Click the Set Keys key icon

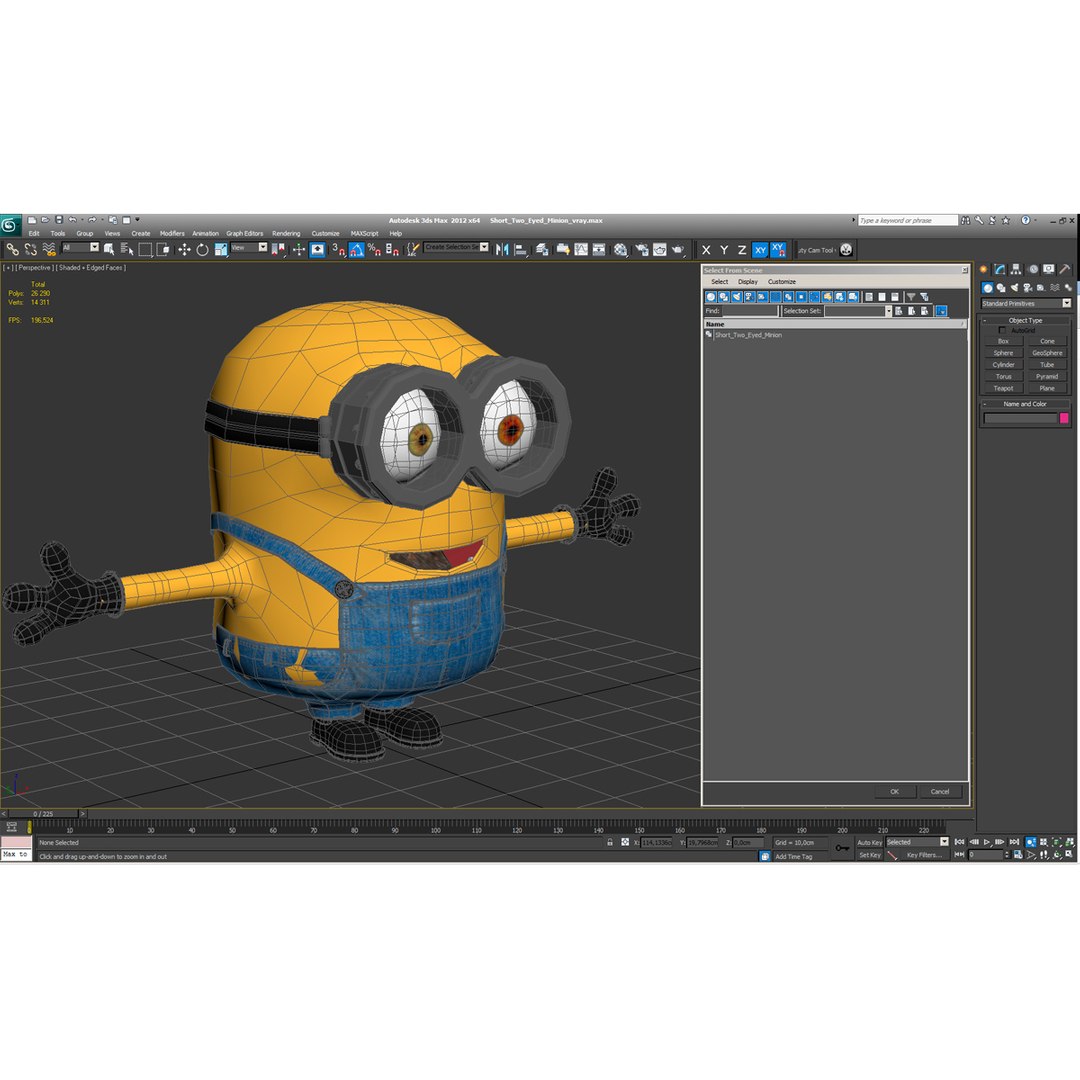(842, 848)
